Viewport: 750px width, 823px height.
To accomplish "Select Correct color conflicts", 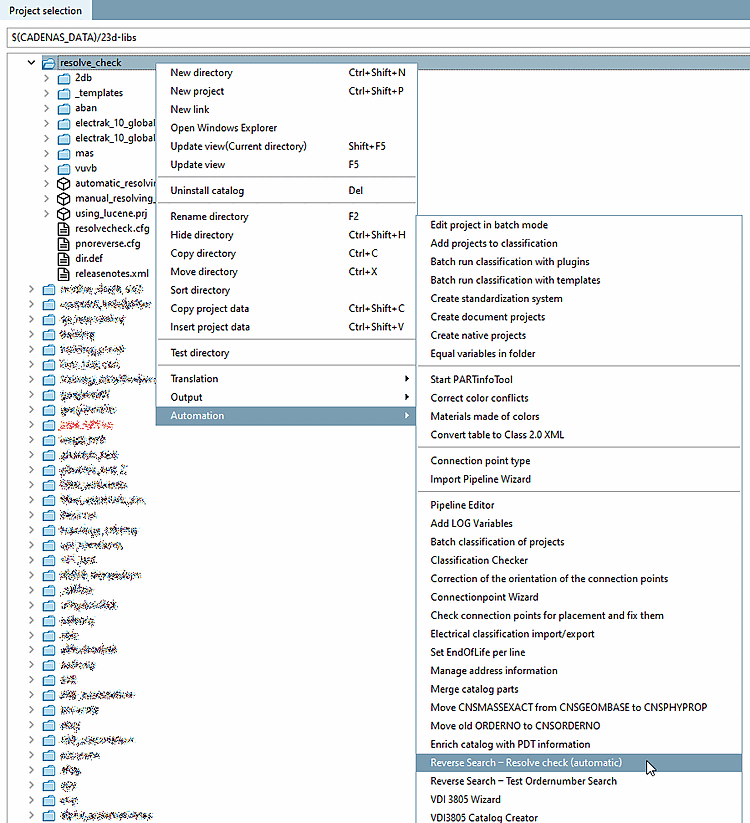I will [x=579, y=398].
